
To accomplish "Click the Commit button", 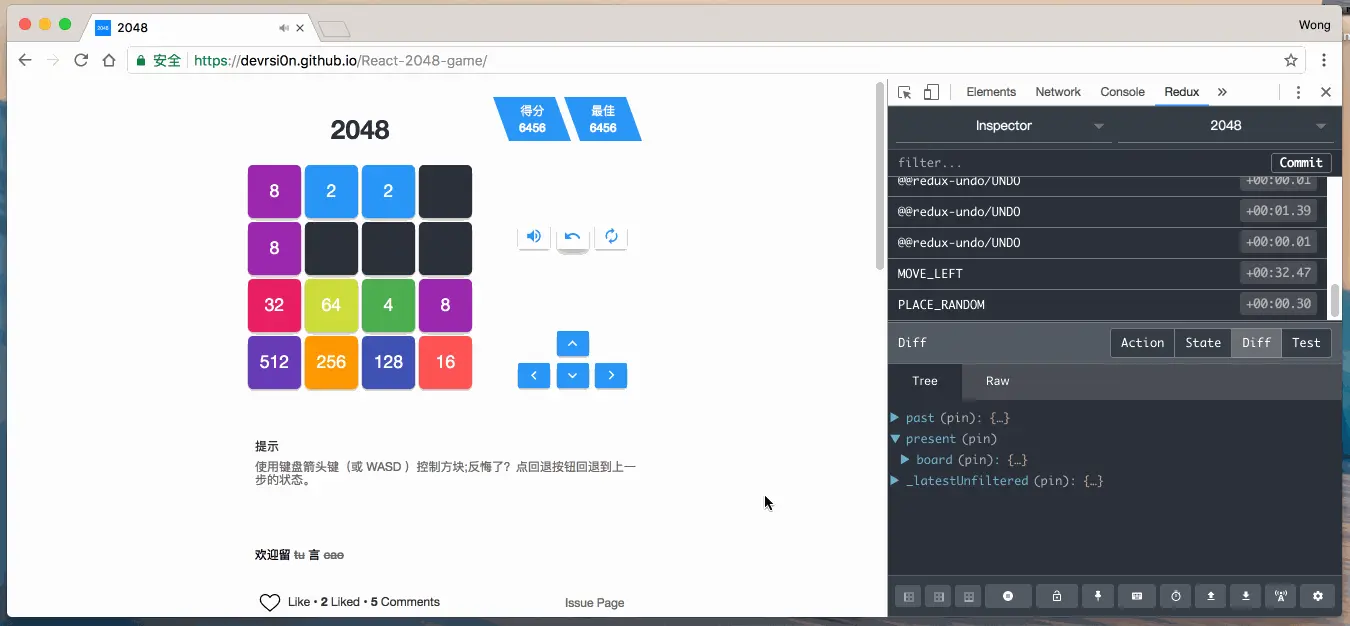I will (1301, 162).
